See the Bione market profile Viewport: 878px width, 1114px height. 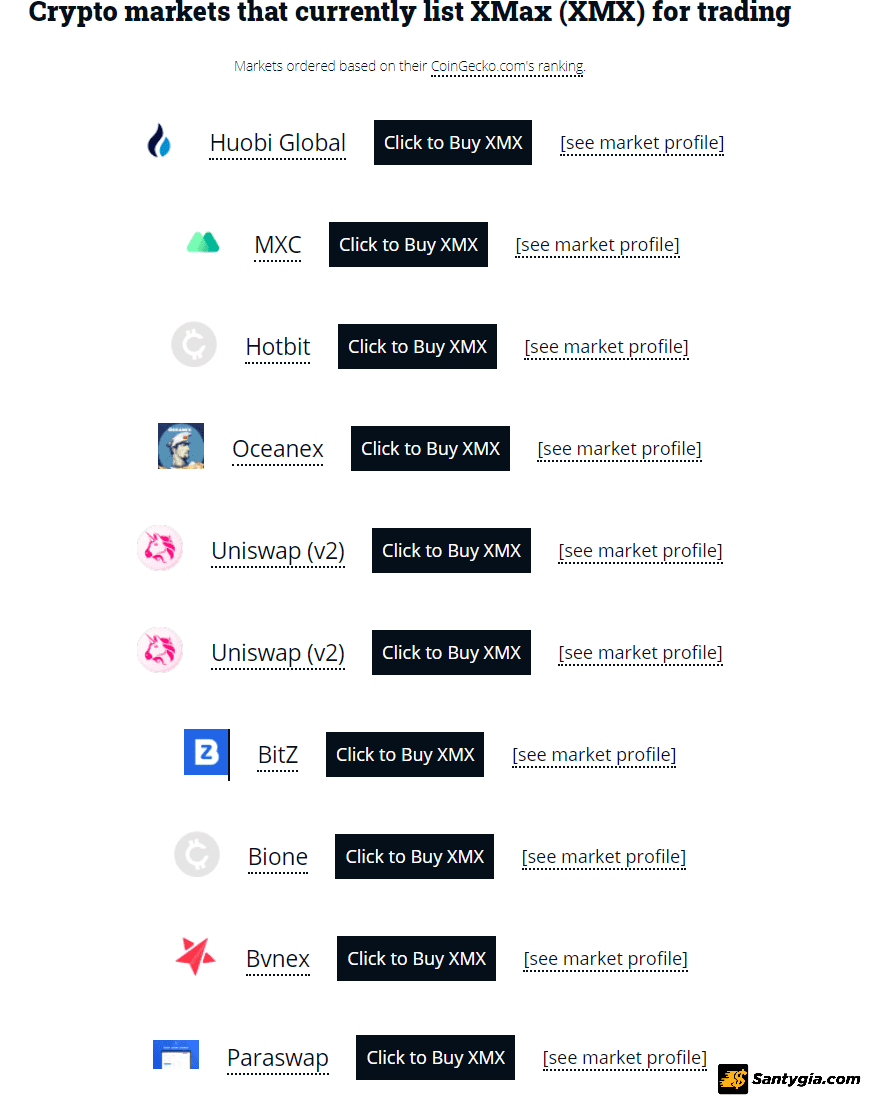click(604, 857)
